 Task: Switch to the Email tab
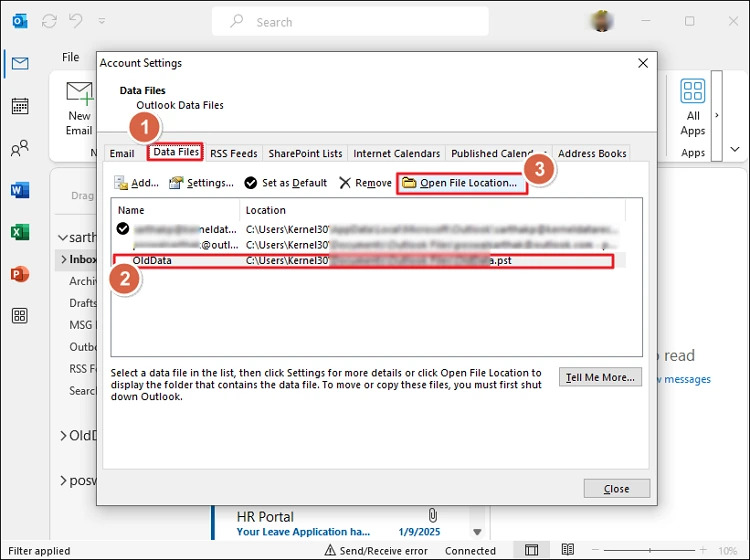[121, 154]
